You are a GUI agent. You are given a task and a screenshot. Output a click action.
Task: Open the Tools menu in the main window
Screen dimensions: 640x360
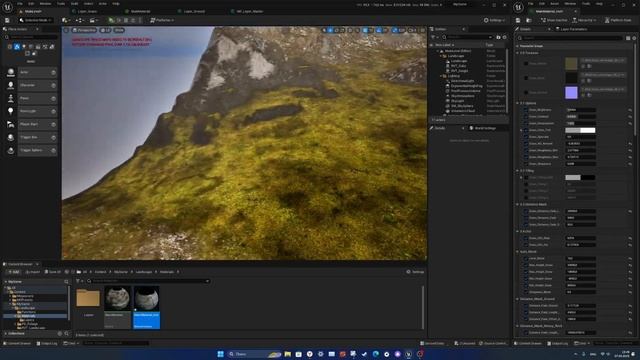coord(61,4)
